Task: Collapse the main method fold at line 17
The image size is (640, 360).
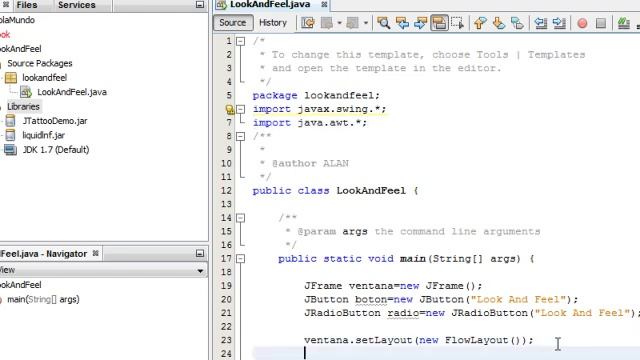Action: click(x=241, y=258)
